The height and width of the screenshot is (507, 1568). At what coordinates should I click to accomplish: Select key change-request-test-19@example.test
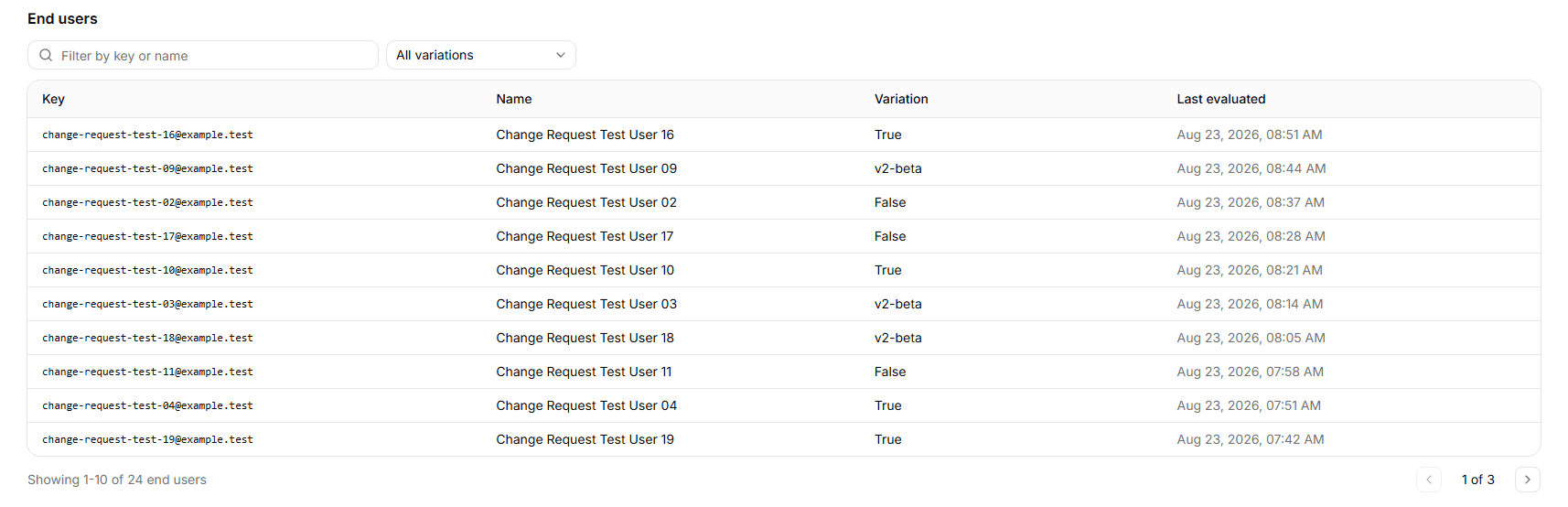(147, 439)
